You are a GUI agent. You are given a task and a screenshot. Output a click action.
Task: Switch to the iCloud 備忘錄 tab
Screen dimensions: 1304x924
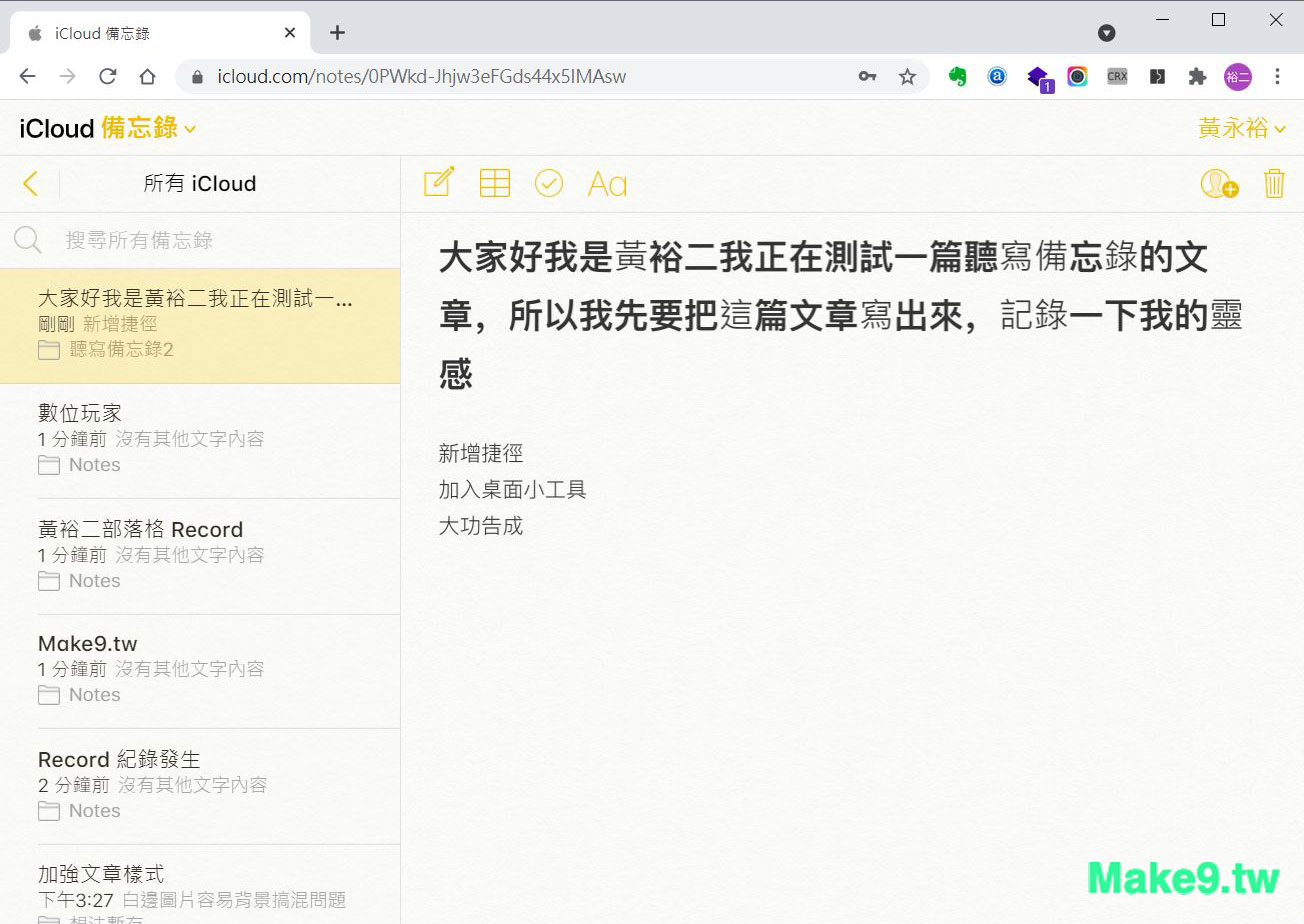[x=160, y=33]
